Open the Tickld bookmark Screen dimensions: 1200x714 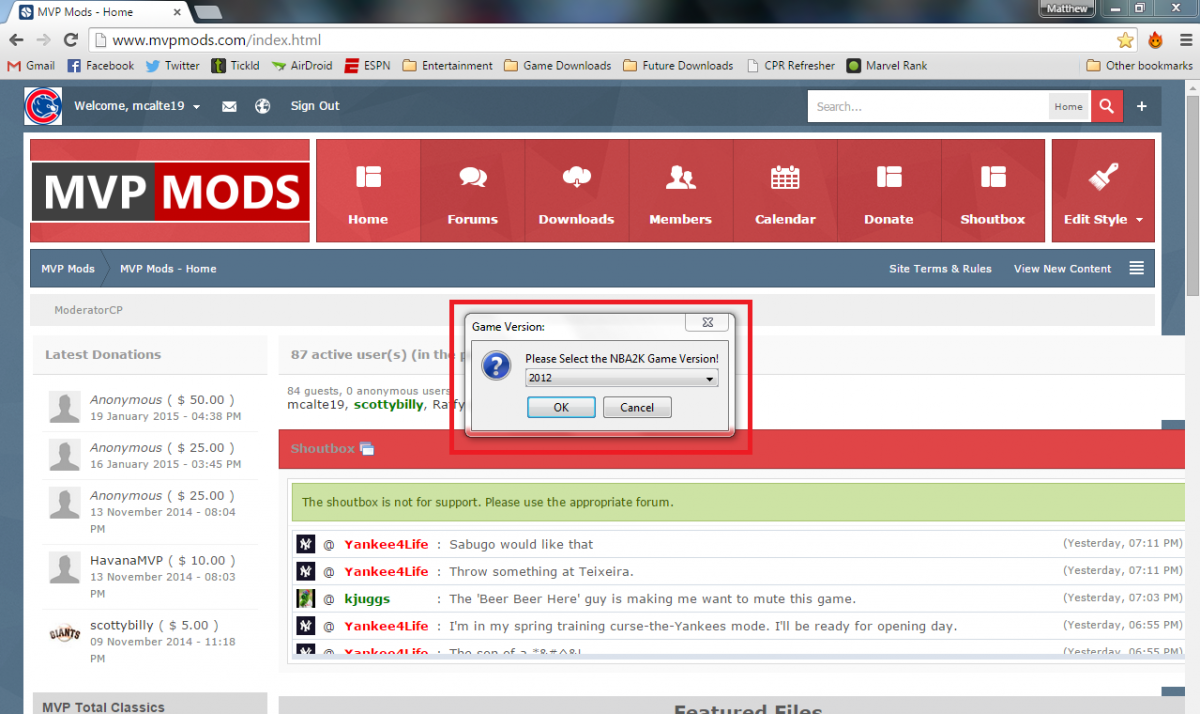[x=235, y=66]
